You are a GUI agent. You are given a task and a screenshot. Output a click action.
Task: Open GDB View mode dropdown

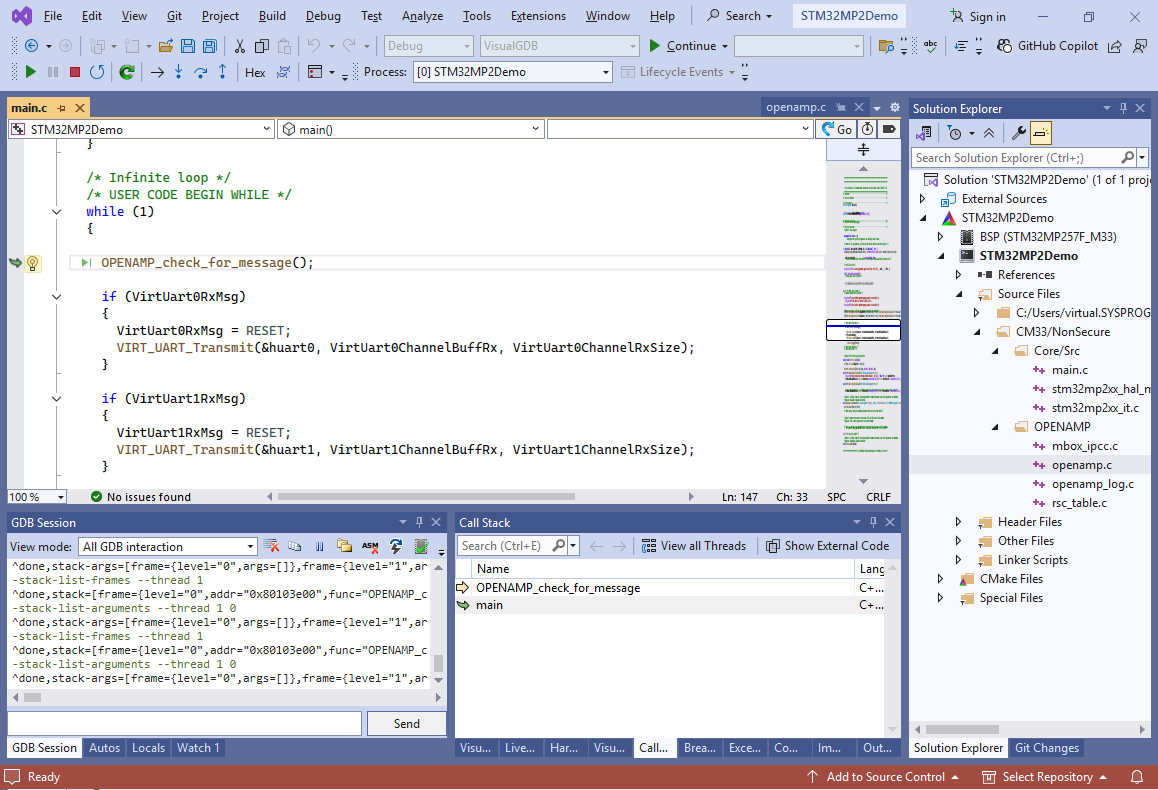coord(168,546)
